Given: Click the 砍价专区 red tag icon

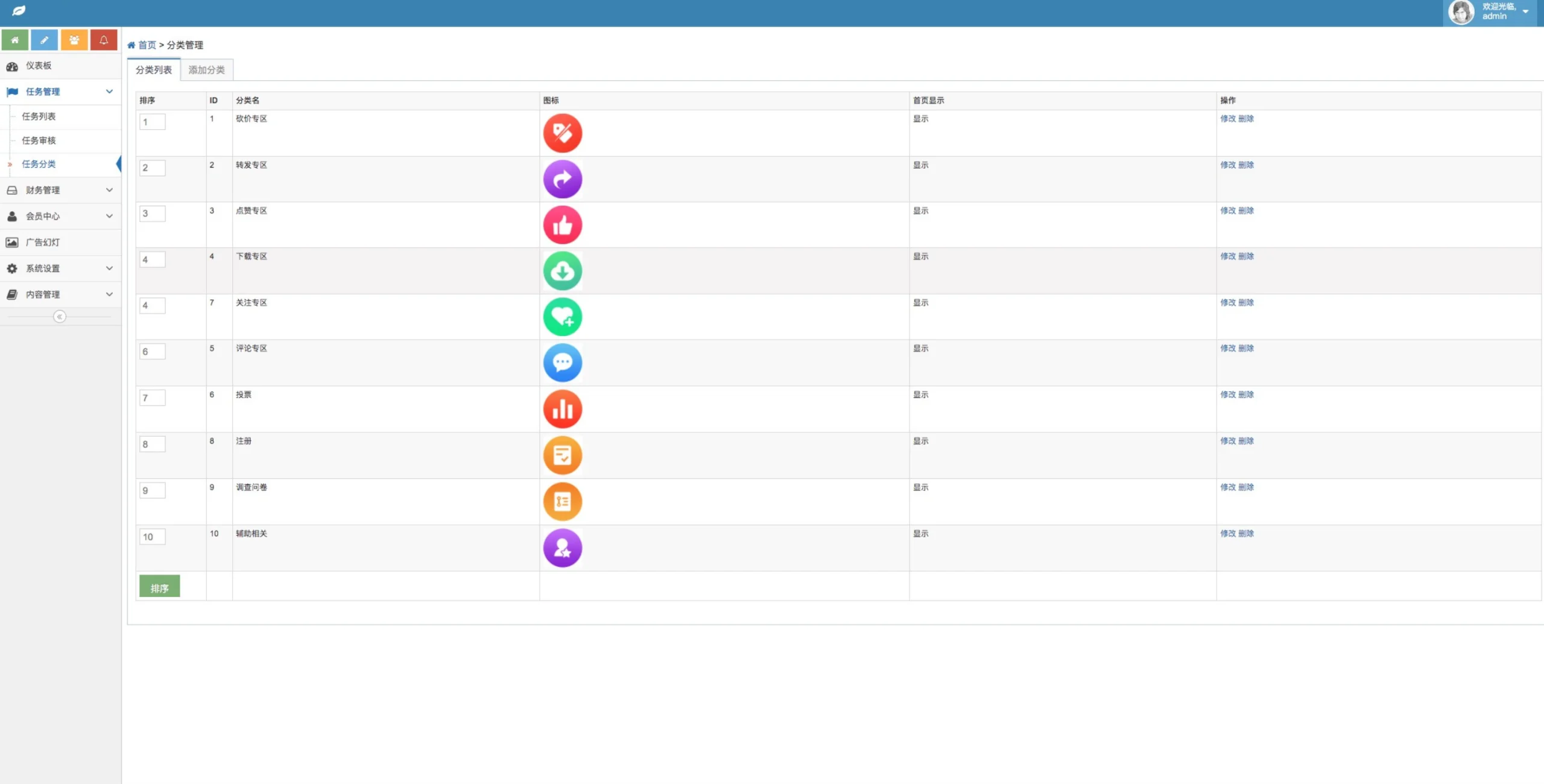Looking at the screenshot, I should click(x=562, y=133).
